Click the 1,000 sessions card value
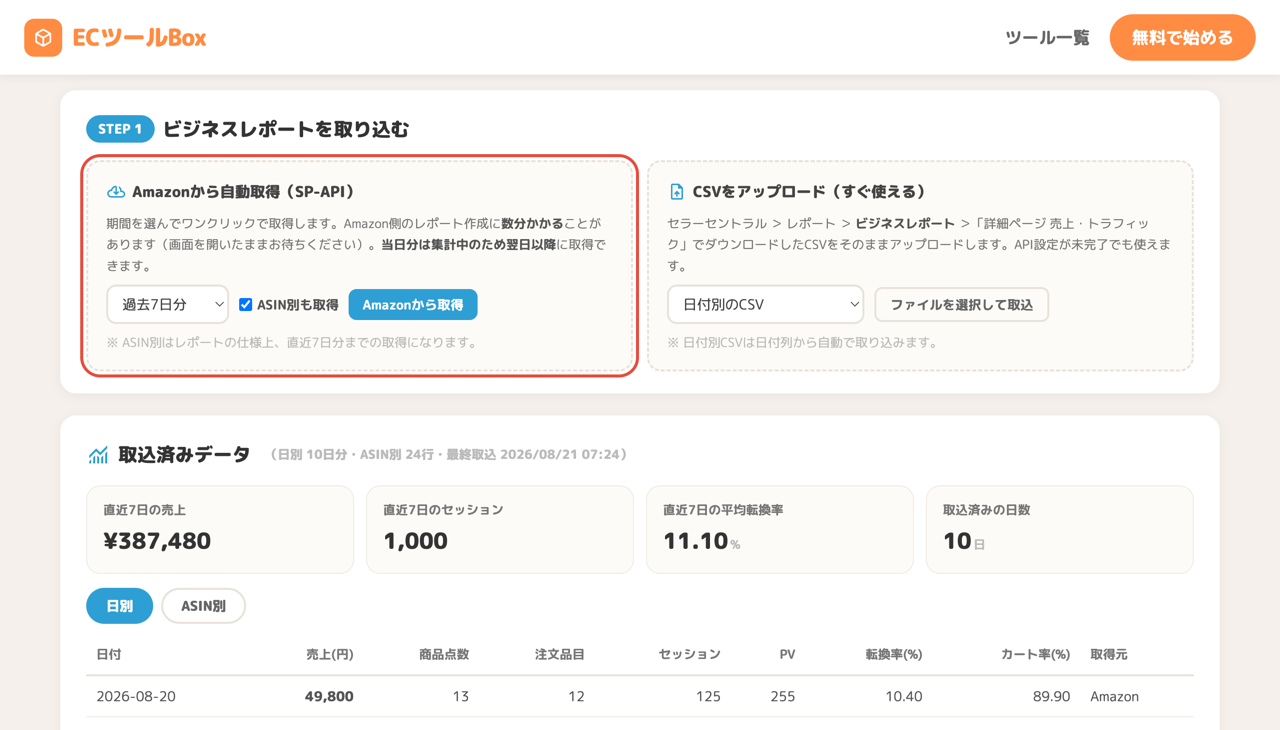 pos(415,541)
